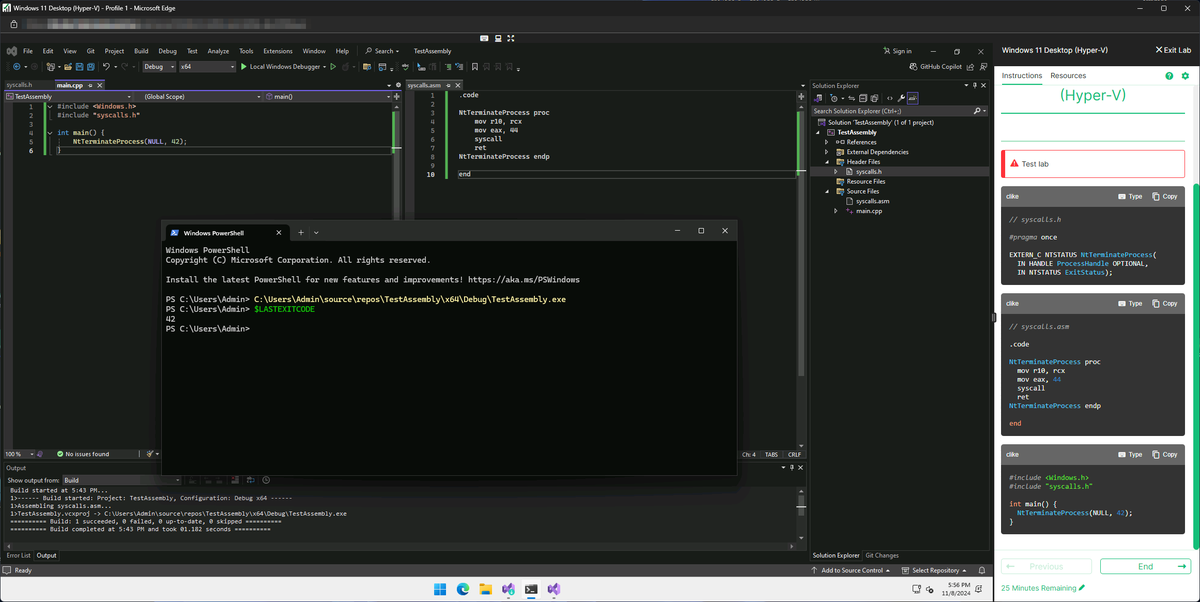
Task: Select syscalls.asm in Solution Explorer
Action: 872,201
